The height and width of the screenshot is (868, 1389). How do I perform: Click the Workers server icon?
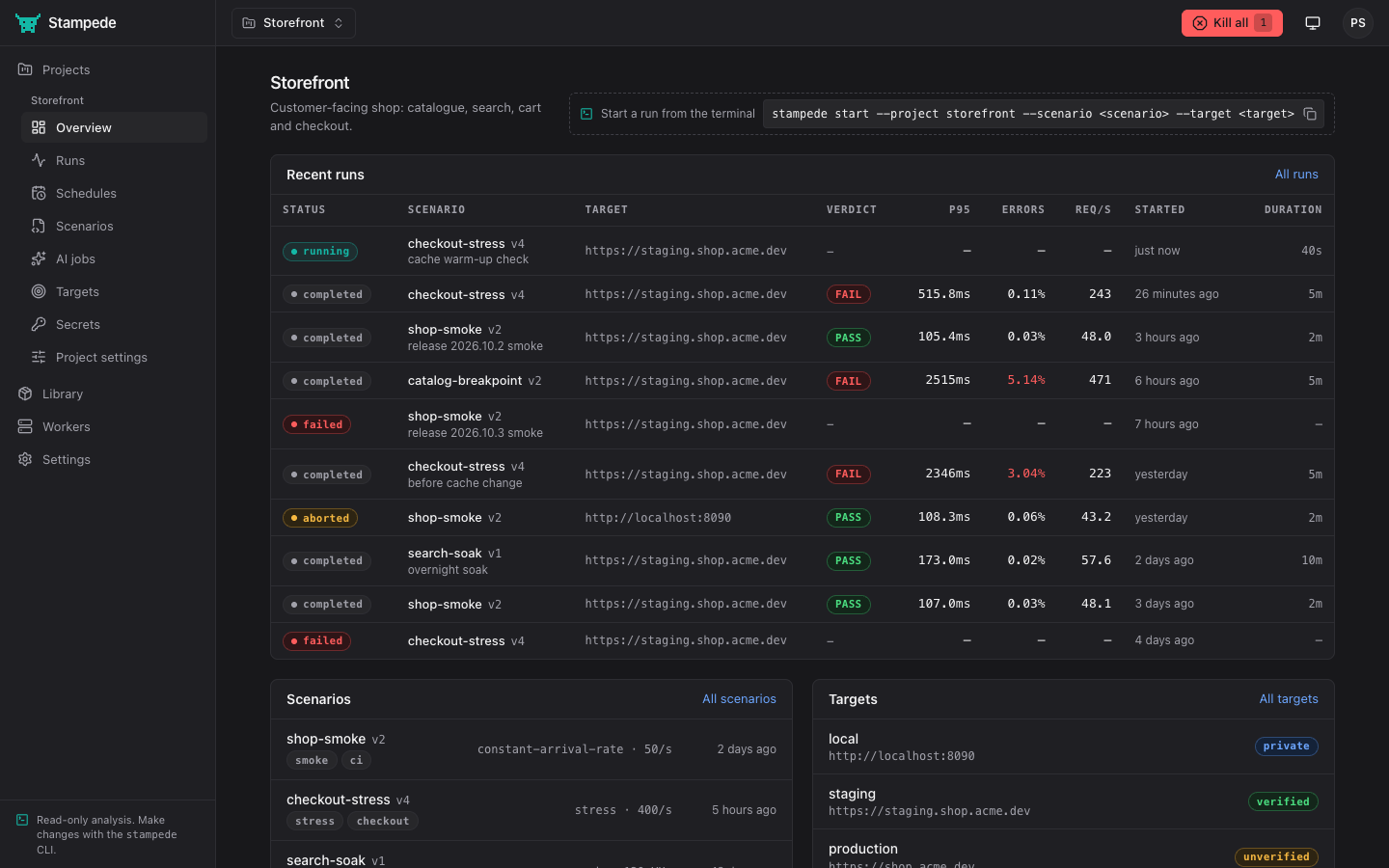[x=25, y=426]
